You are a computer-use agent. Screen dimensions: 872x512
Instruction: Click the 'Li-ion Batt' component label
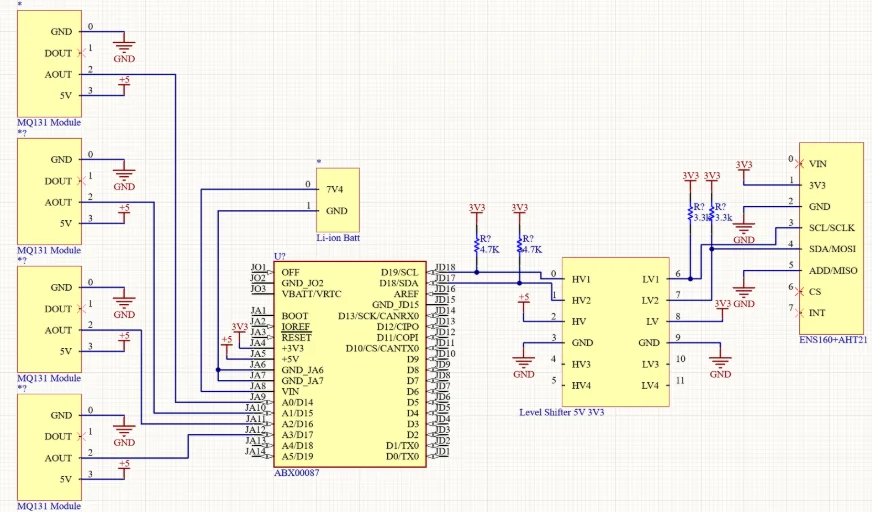338,238
